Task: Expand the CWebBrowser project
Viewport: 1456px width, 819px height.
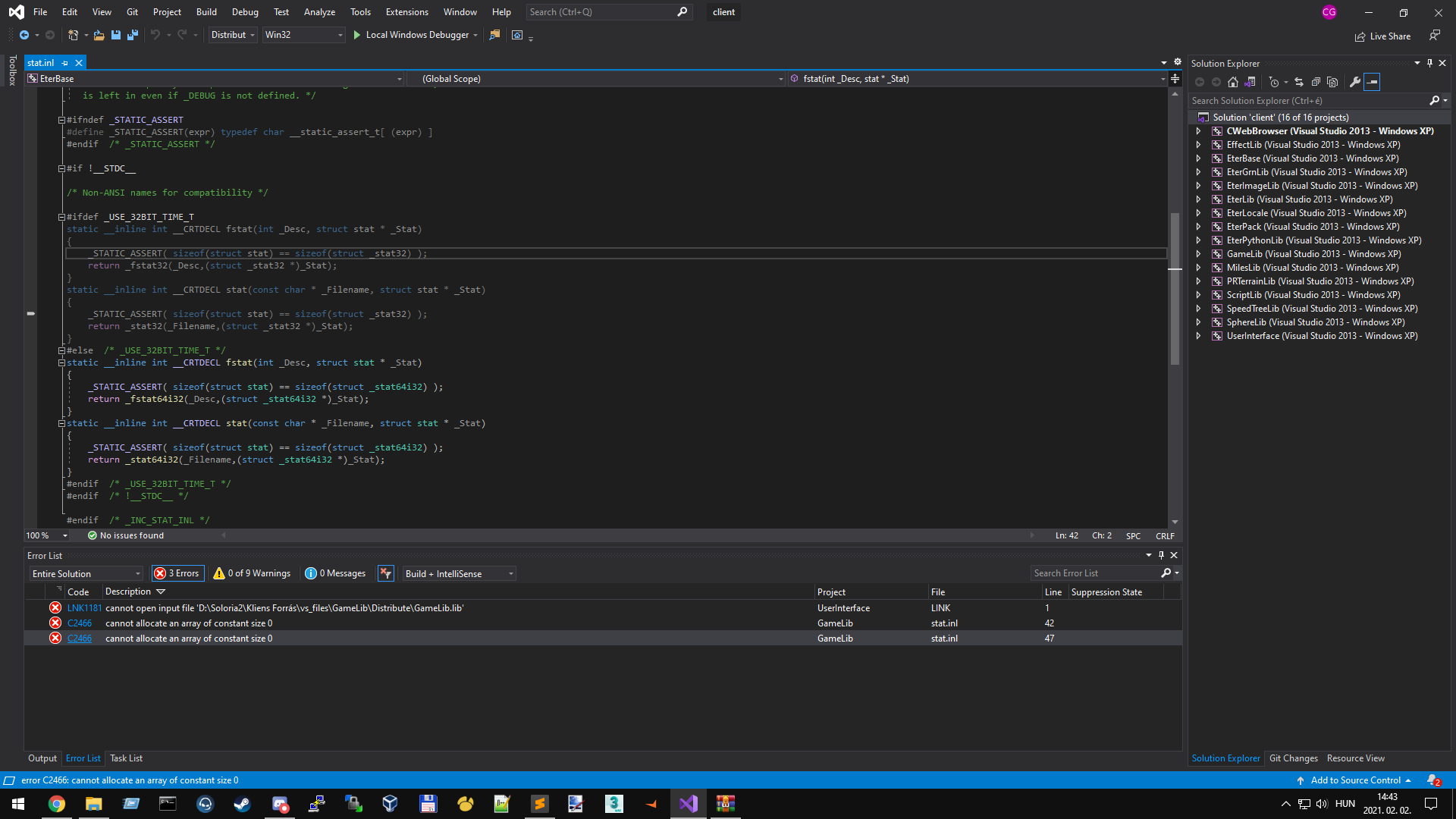Action: pyautogui.click(x=1199, y=131)
